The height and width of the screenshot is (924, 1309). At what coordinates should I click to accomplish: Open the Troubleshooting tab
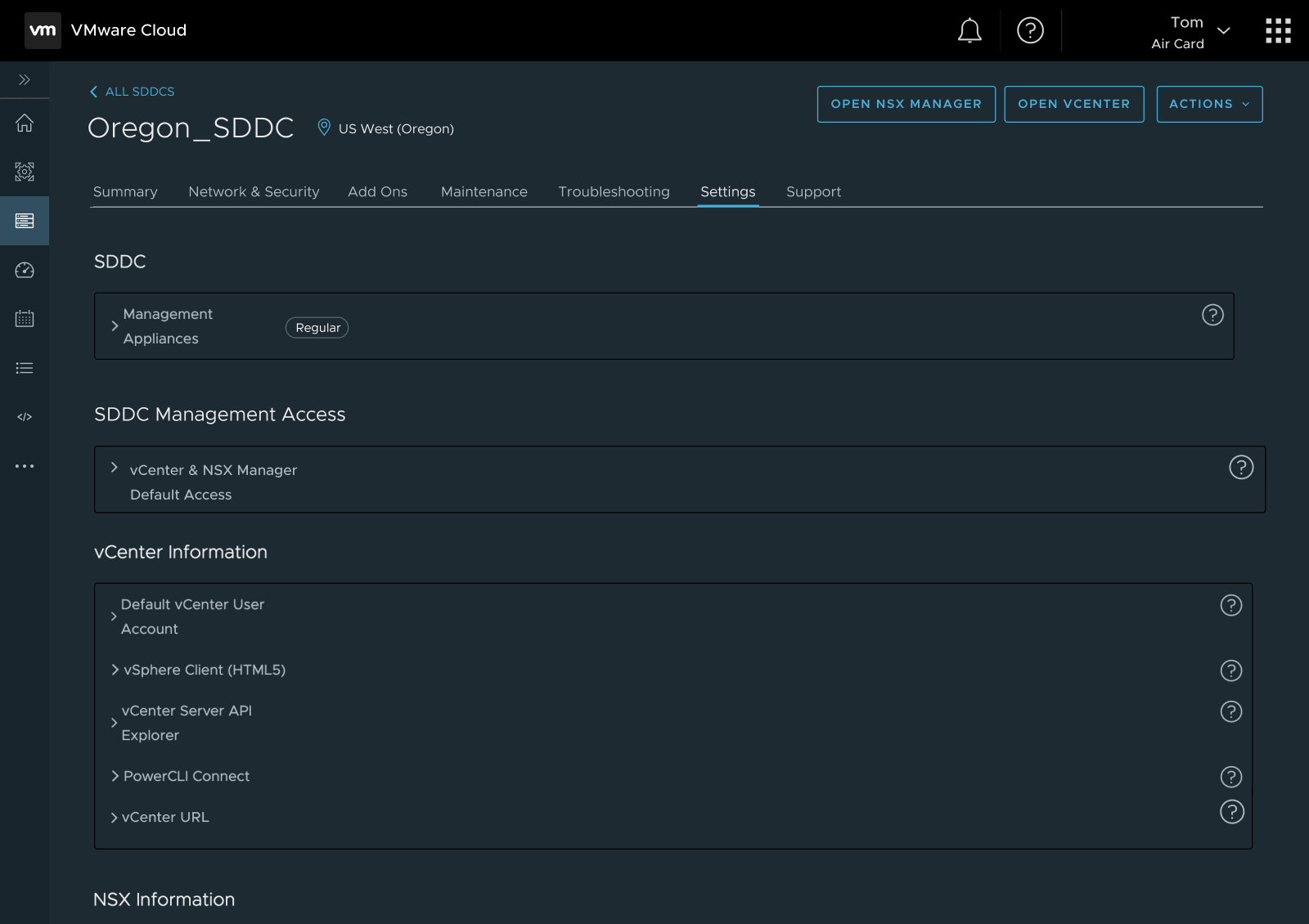(x=614, y=191)
